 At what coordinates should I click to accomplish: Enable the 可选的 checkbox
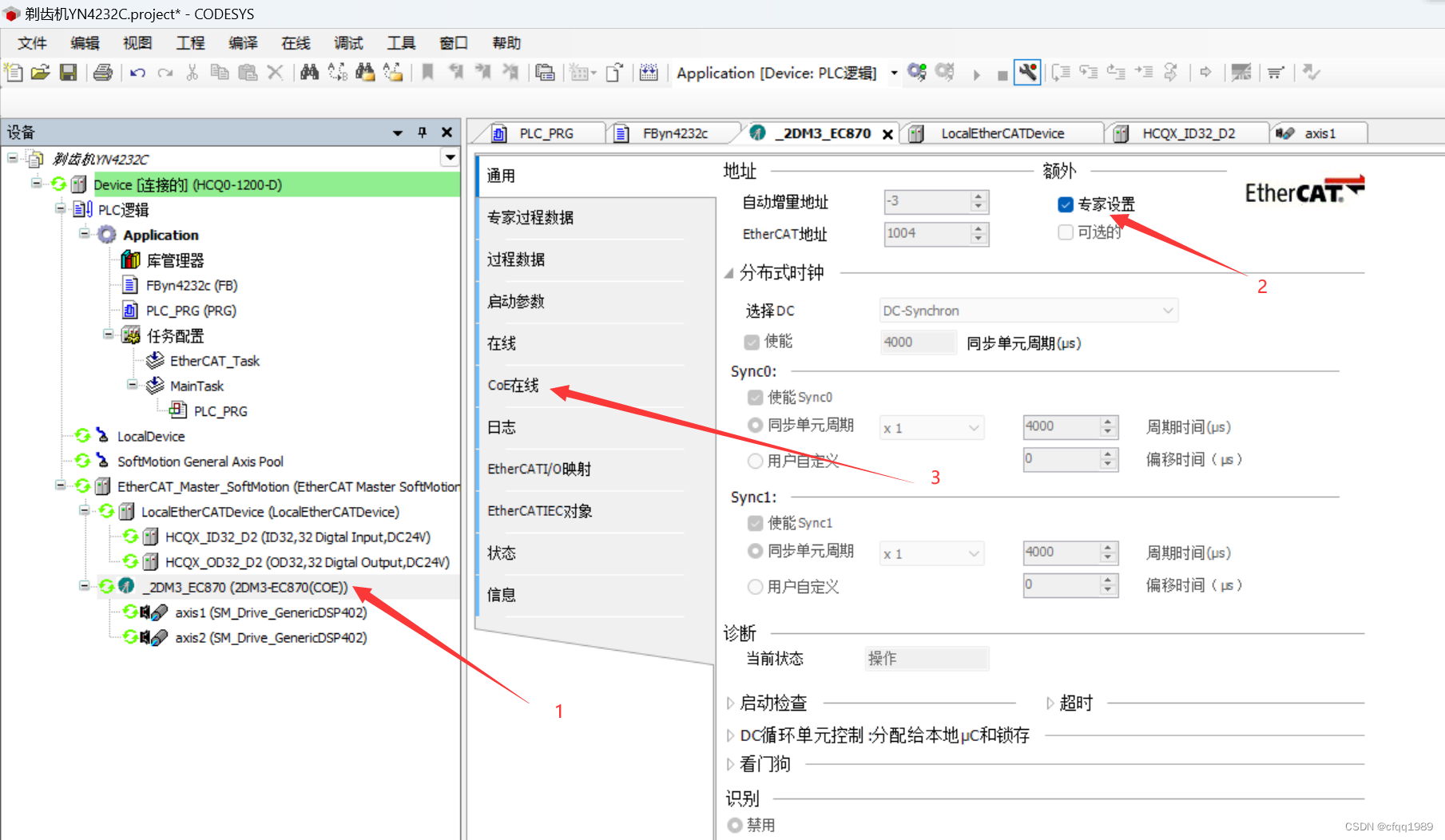[1066, 232]
